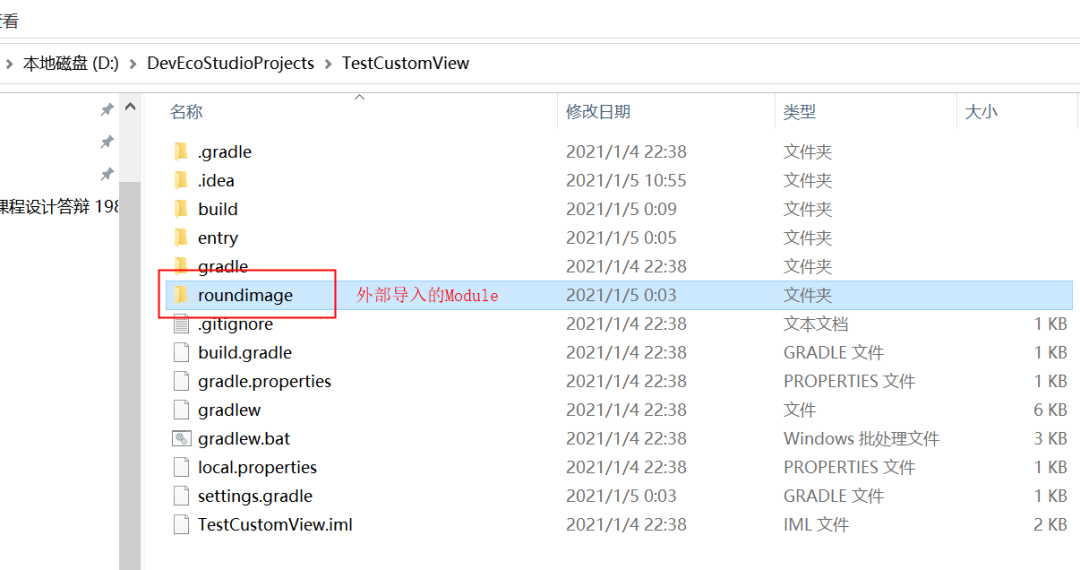Select the entry folder name
The width and height of the screenshot is (1080, 570).
click(x=218, y=238)
